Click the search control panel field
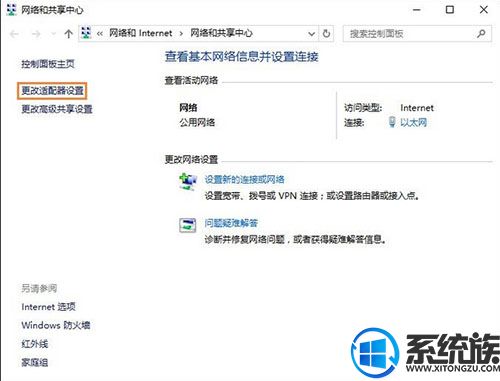 click(417, 34)
